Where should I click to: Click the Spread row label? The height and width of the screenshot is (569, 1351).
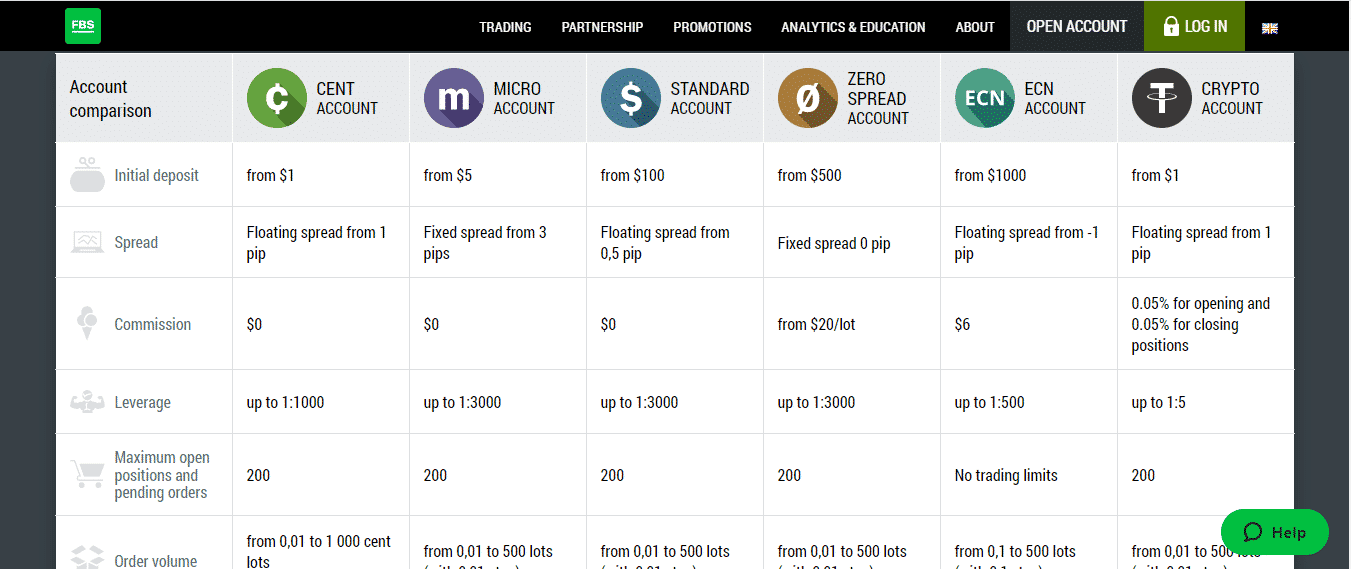point(136,242)
